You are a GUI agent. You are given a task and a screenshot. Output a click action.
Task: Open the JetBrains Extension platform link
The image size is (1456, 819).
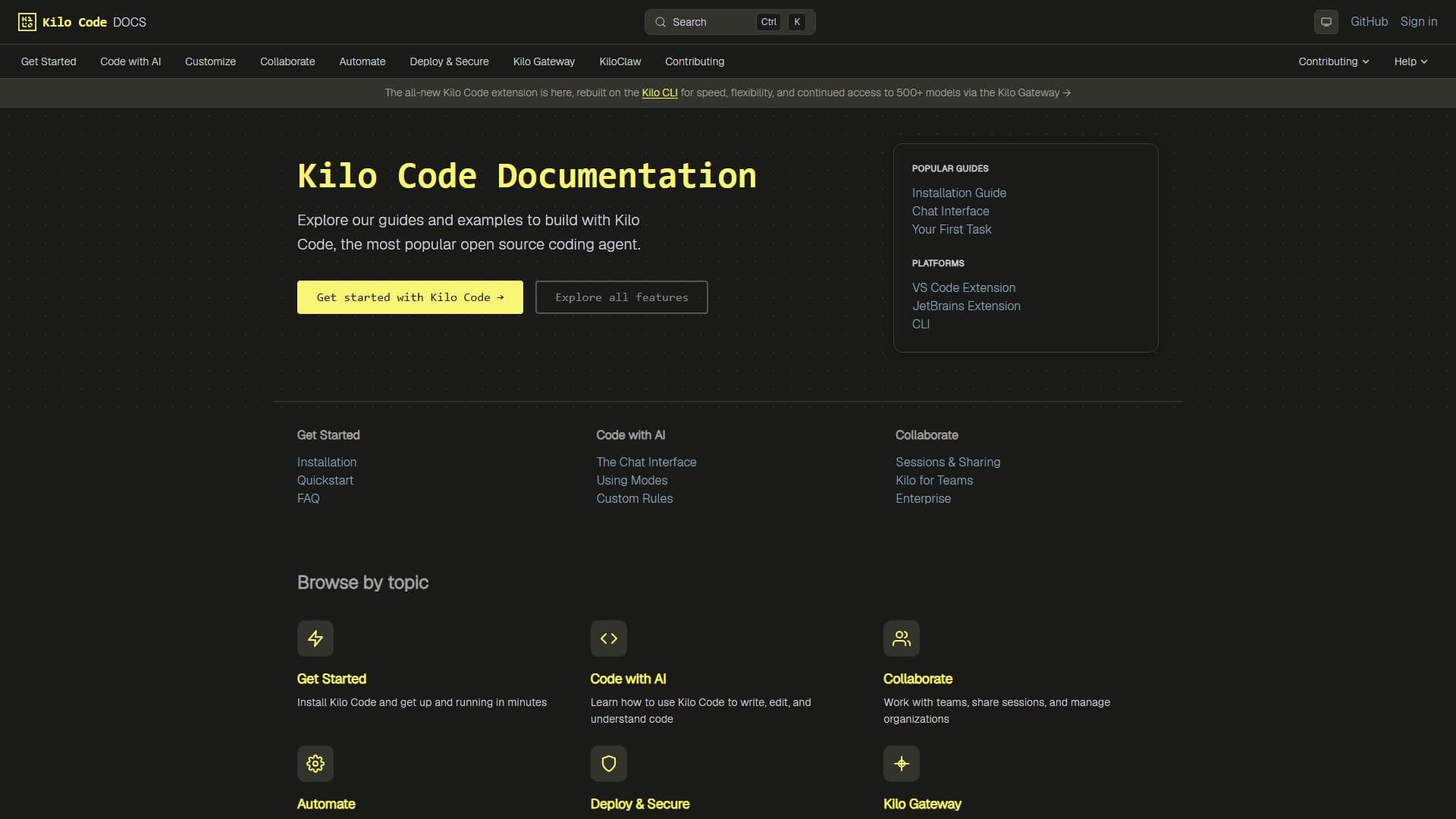pyautogui.click(x=965, y=306)
